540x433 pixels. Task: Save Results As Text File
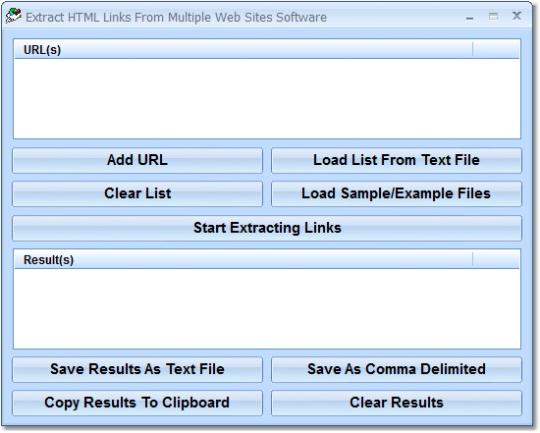coord(137,369)
